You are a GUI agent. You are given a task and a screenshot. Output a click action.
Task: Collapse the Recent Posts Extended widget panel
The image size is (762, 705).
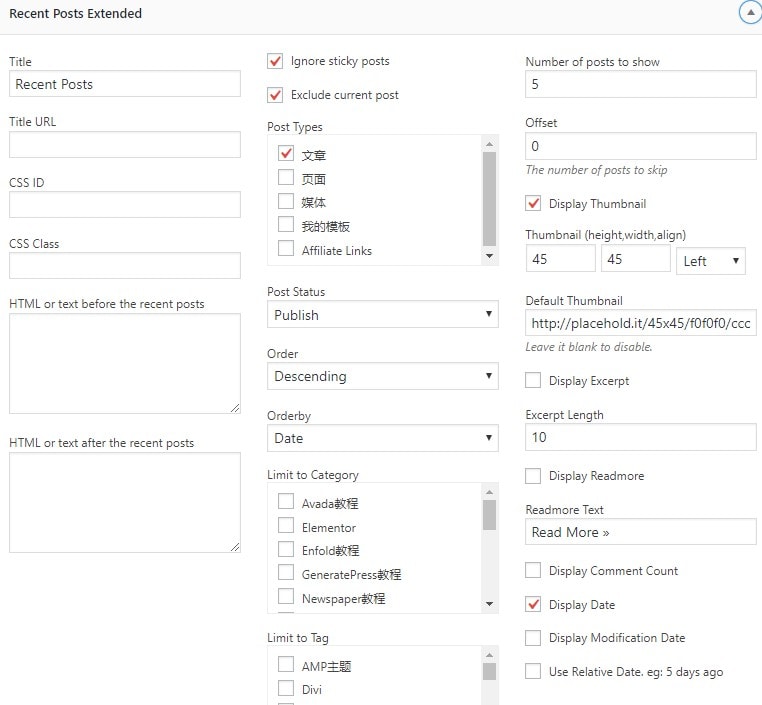pyautogui.click(x=748, y=14)
